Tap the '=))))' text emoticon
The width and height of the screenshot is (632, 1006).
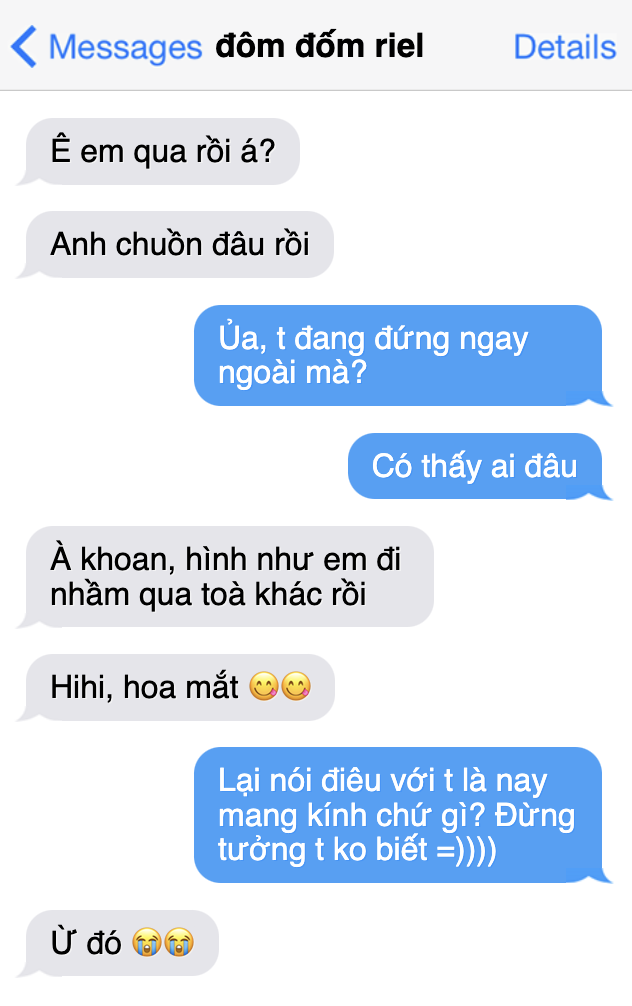pos(466,850)
